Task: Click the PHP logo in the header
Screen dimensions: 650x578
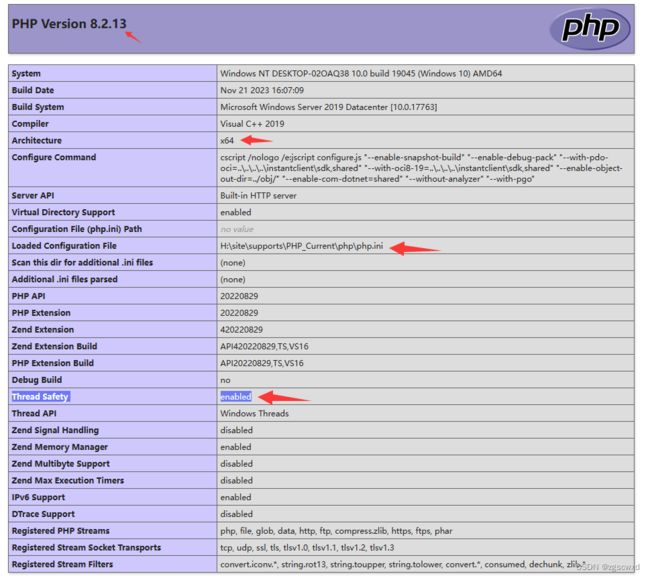Action: click(x=589, y=29)
